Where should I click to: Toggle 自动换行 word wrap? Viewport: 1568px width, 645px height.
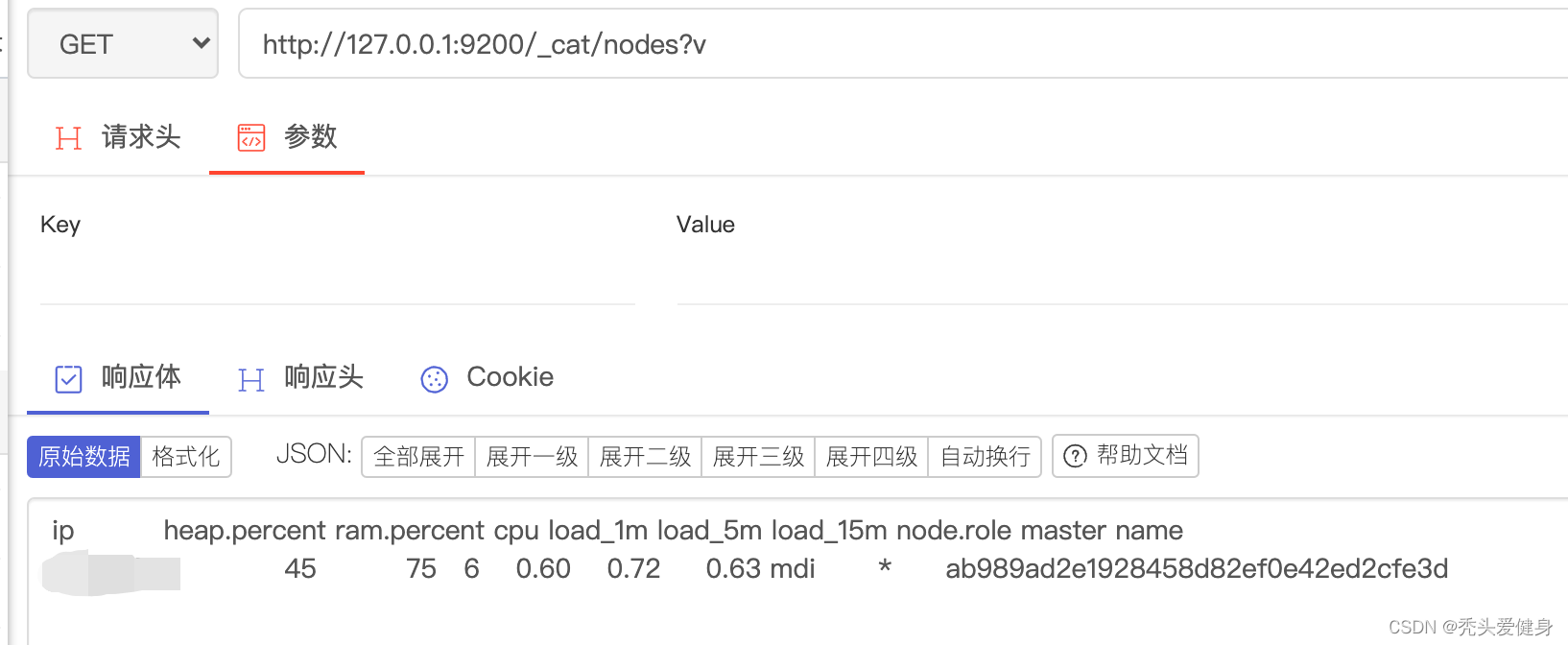985,456
